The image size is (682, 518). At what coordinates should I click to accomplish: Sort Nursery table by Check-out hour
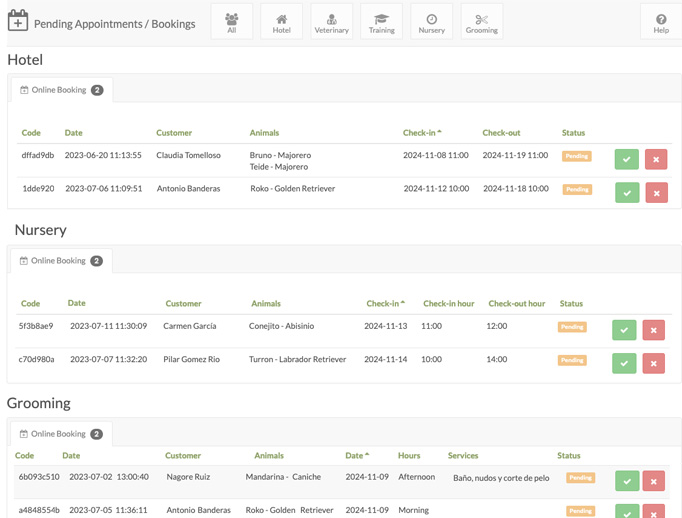pyautogui.click(x=517, y=304)
